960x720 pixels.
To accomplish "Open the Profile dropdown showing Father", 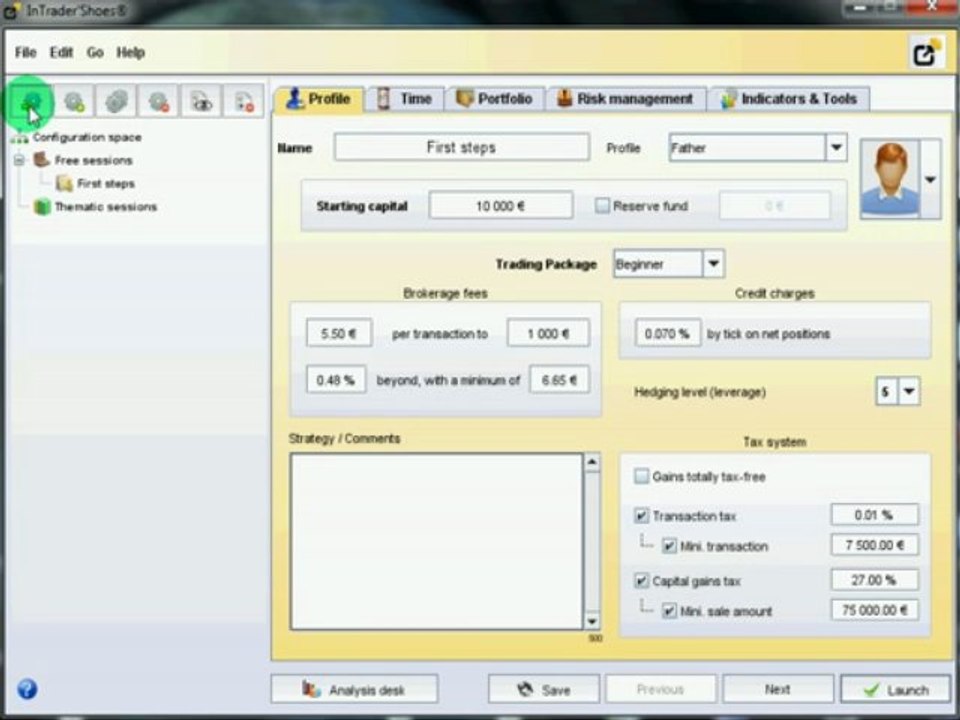I will 836,148.
